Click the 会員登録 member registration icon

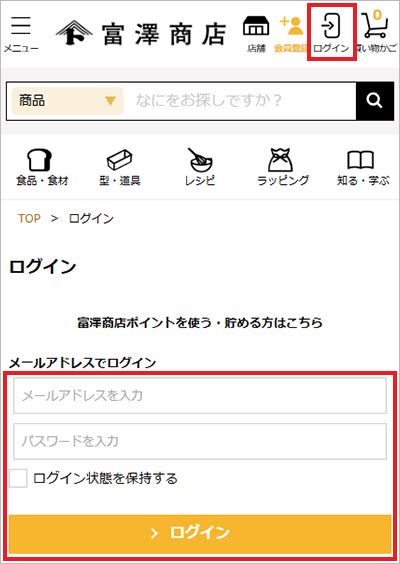click(291, 34)
